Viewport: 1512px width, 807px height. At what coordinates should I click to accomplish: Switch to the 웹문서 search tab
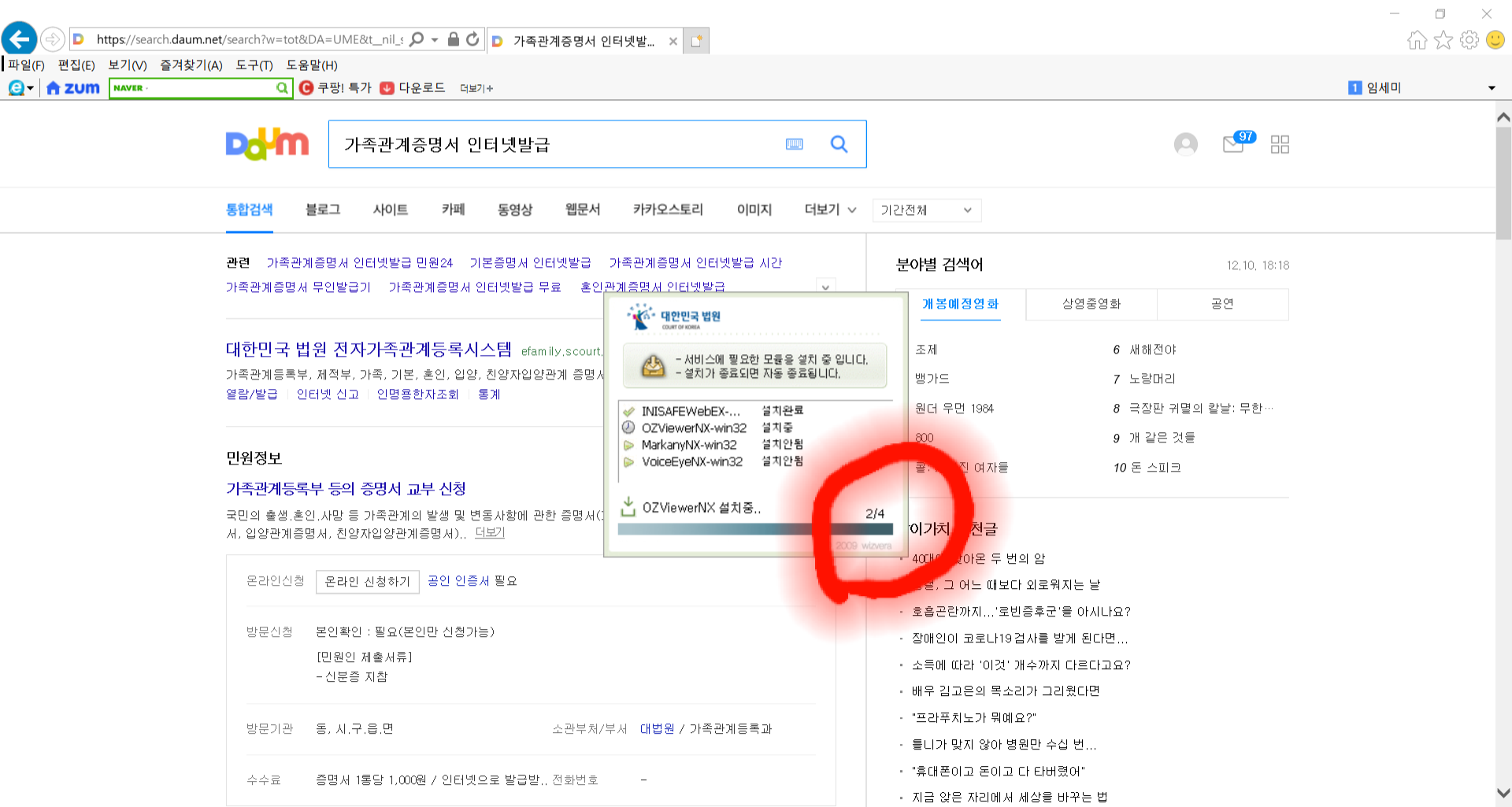tap(583, 209)
